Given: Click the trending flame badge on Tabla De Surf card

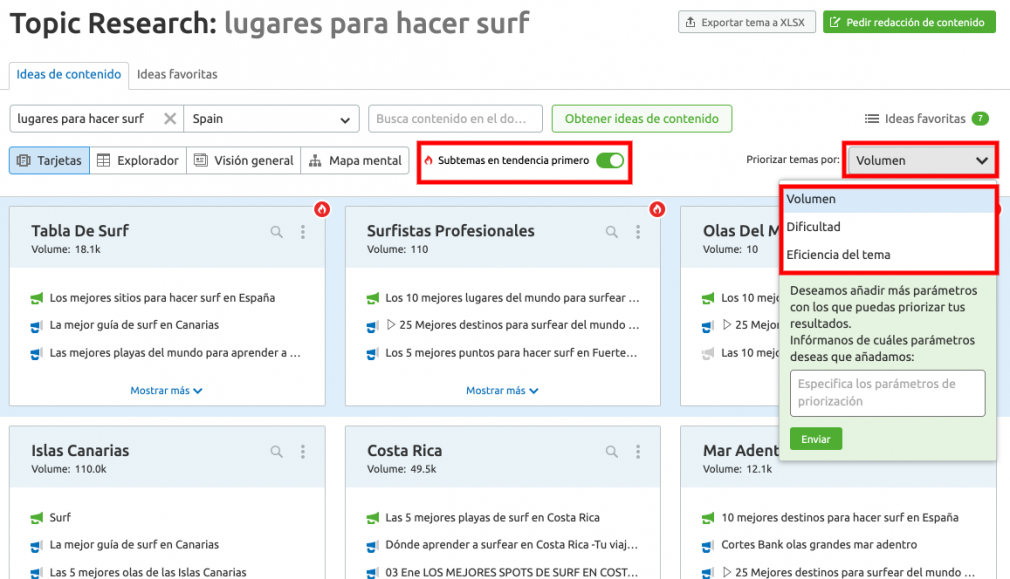Looking at the screenshot, I should click(322, 209).
